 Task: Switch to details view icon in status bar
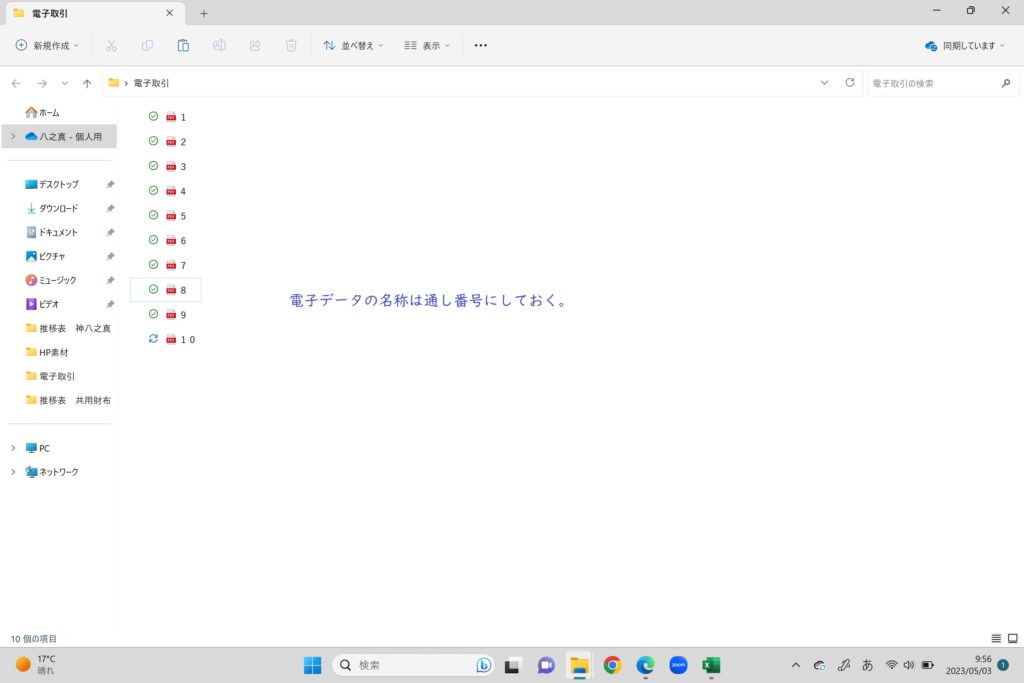996,638
